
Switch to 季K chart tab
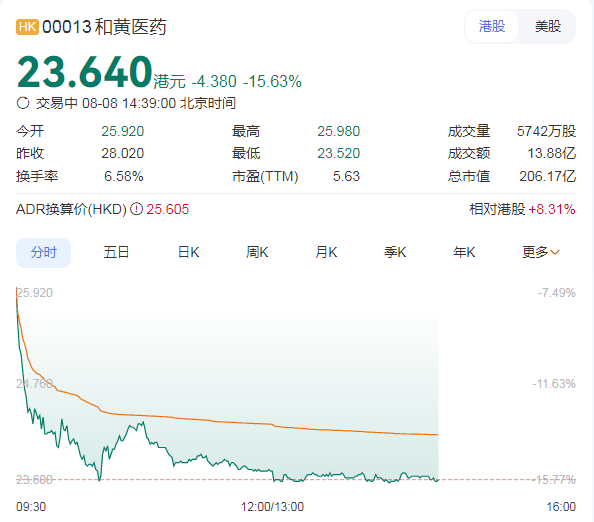pyautogui.click(x=395, y=252)
